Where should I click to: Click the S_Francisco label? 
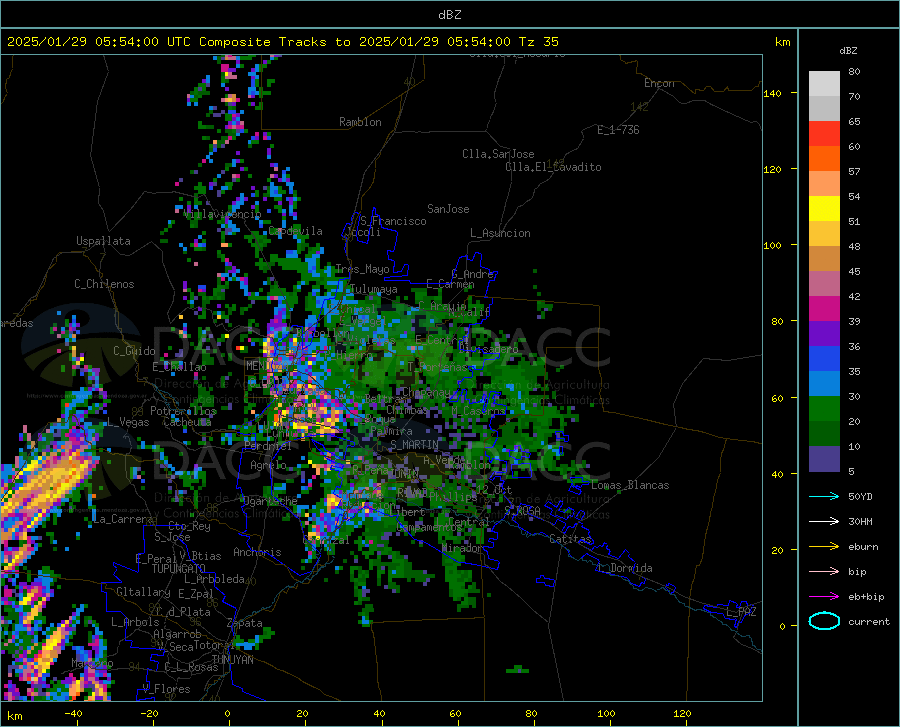point(393,221)
